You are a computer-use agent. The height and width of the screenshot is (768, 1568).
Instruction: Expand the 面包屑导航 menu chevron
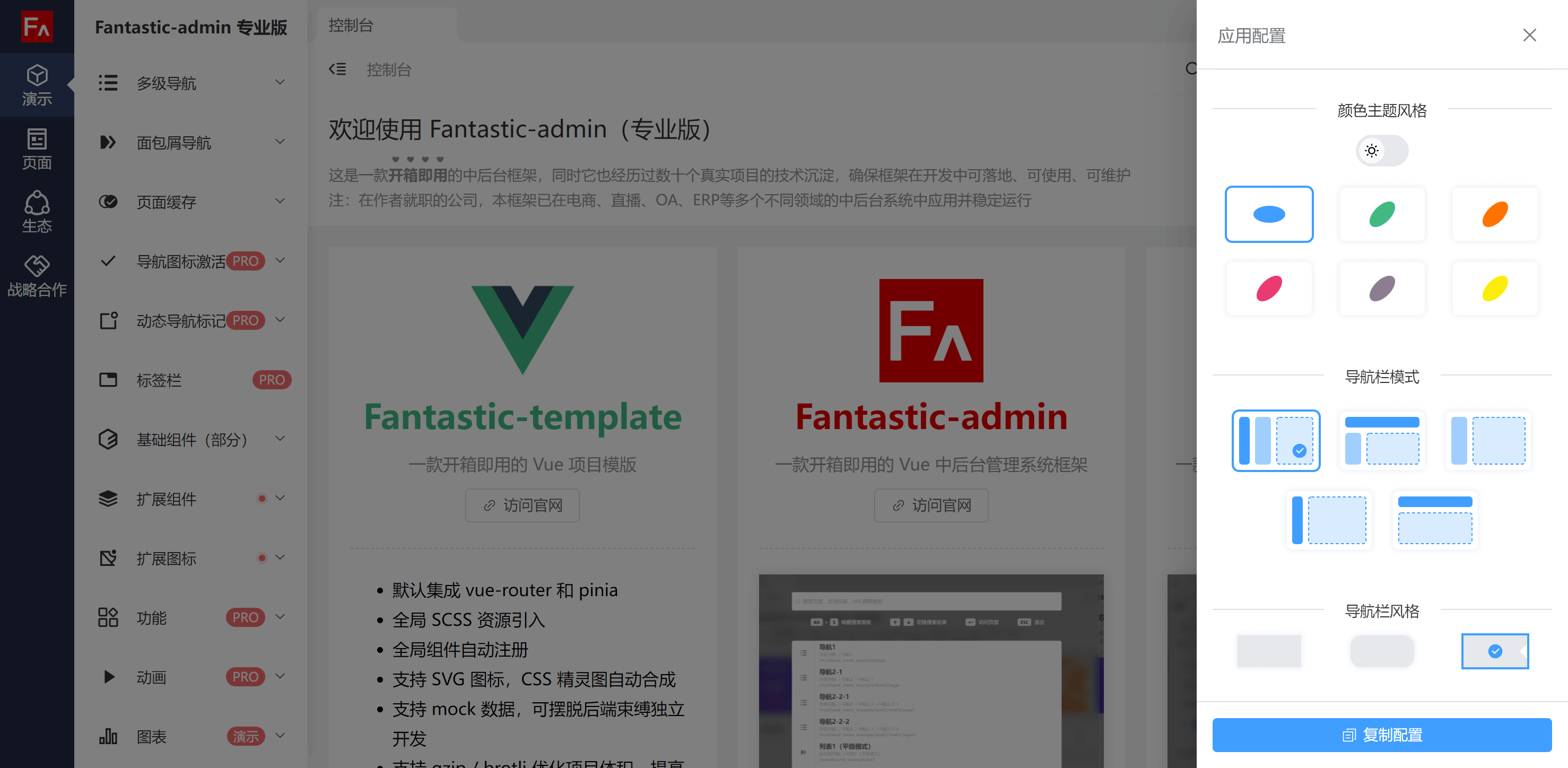pos(280,141)
